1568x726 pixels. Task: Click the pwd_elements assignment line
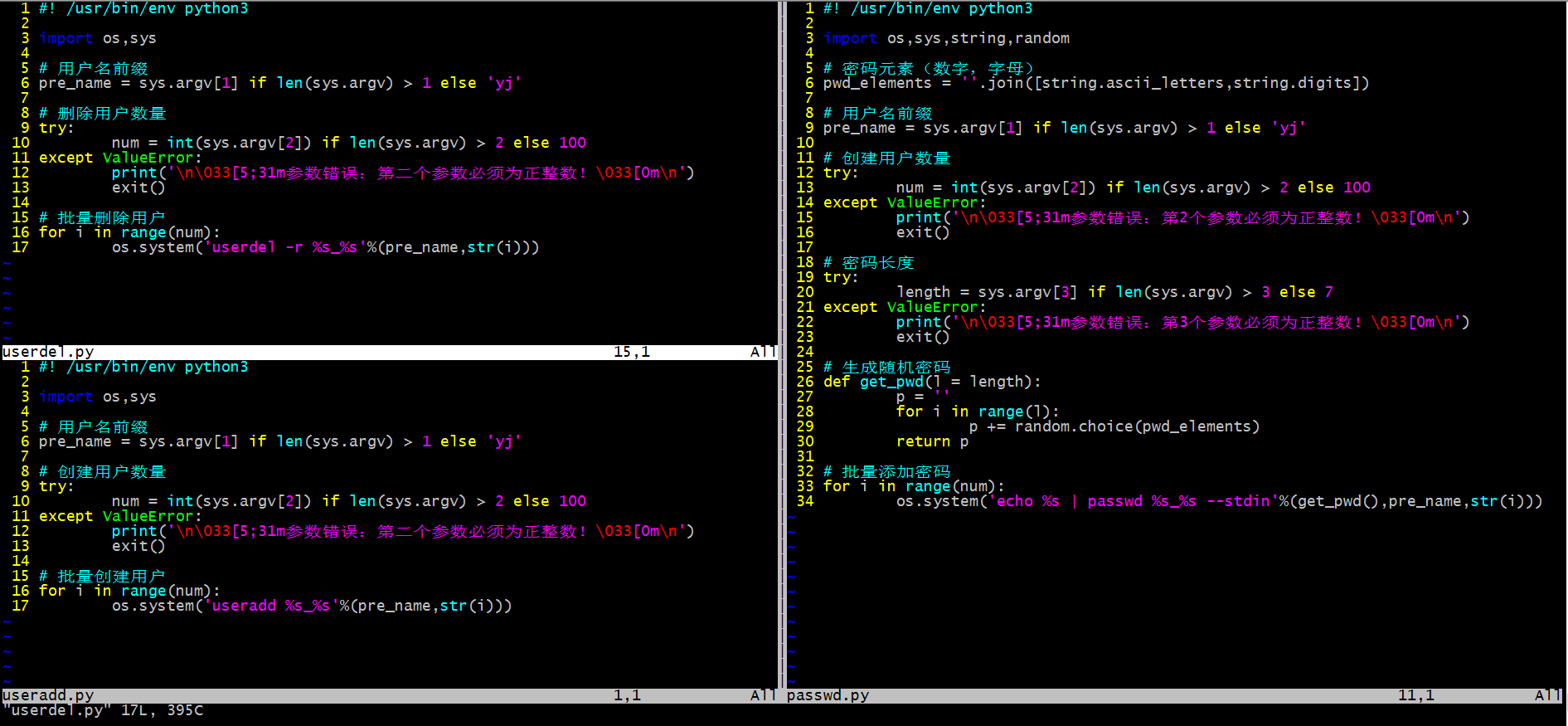pos(1095,83)
